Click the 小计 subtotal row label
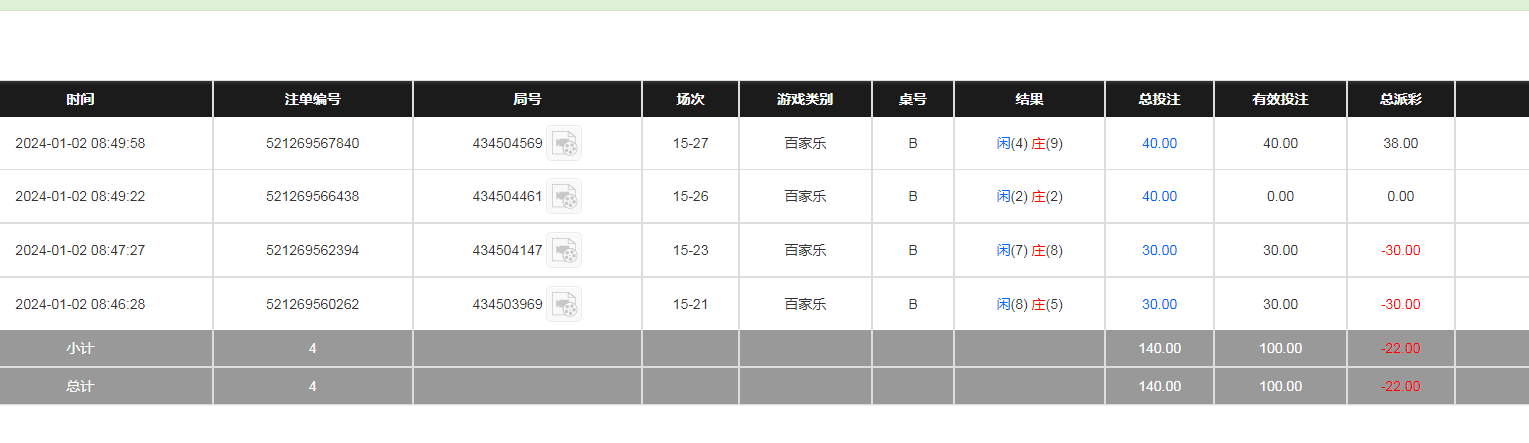Viewport: 1529px width, 443px height. pos(80,349)
